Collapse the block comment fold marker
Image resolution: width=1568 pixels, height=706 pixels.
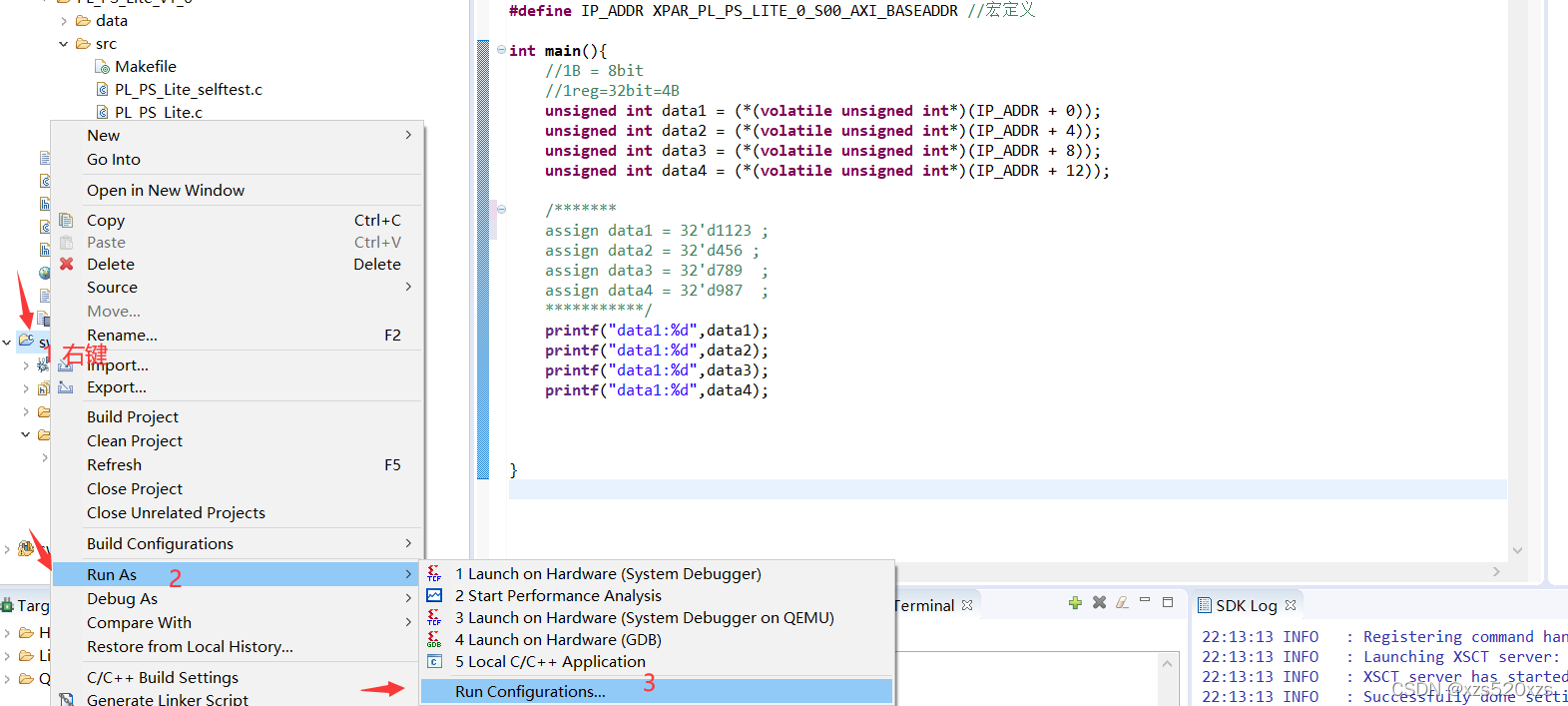tap(501, 209)
